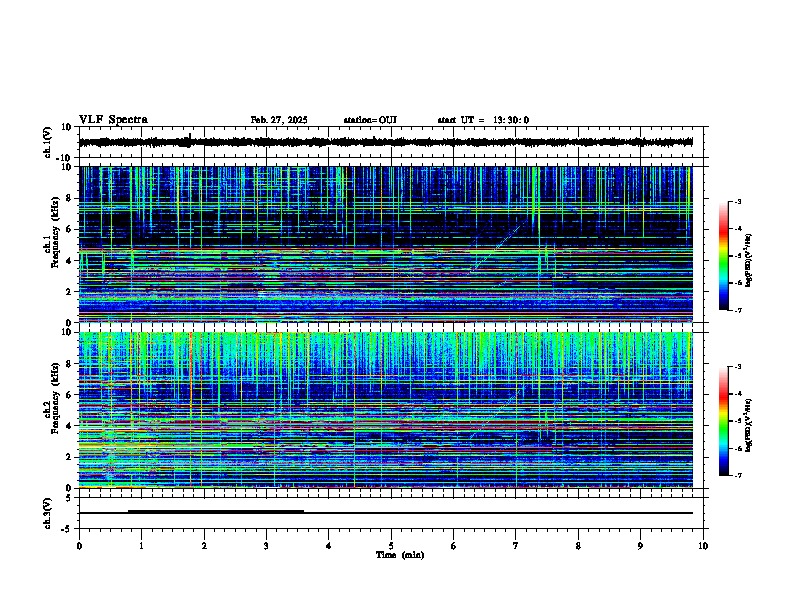Click time axis tick label "3"
Image resolution: width=792 pixels, height=612 pixels.
266,546
